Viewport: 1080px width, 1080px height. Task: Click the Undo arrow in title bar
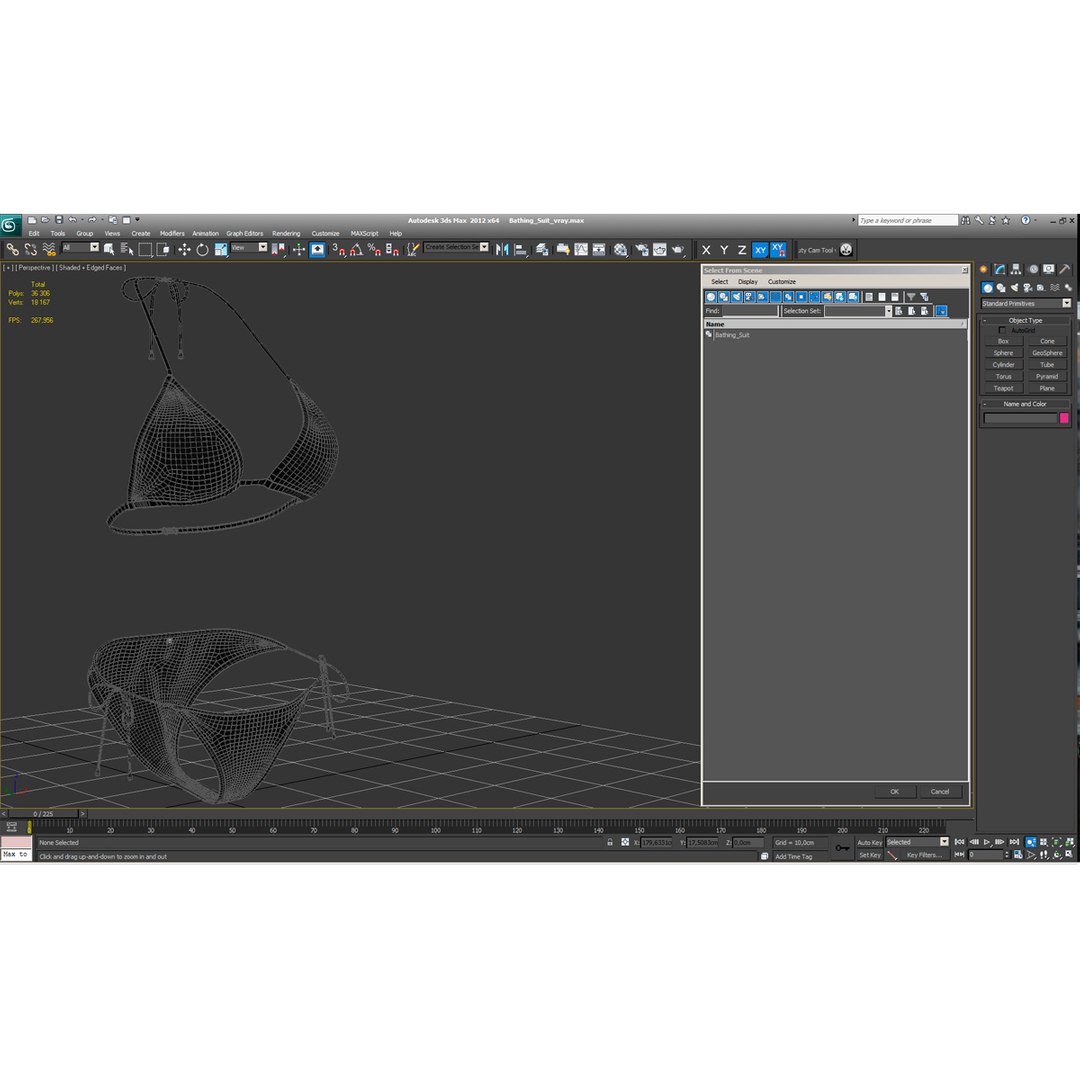[72, 220]
